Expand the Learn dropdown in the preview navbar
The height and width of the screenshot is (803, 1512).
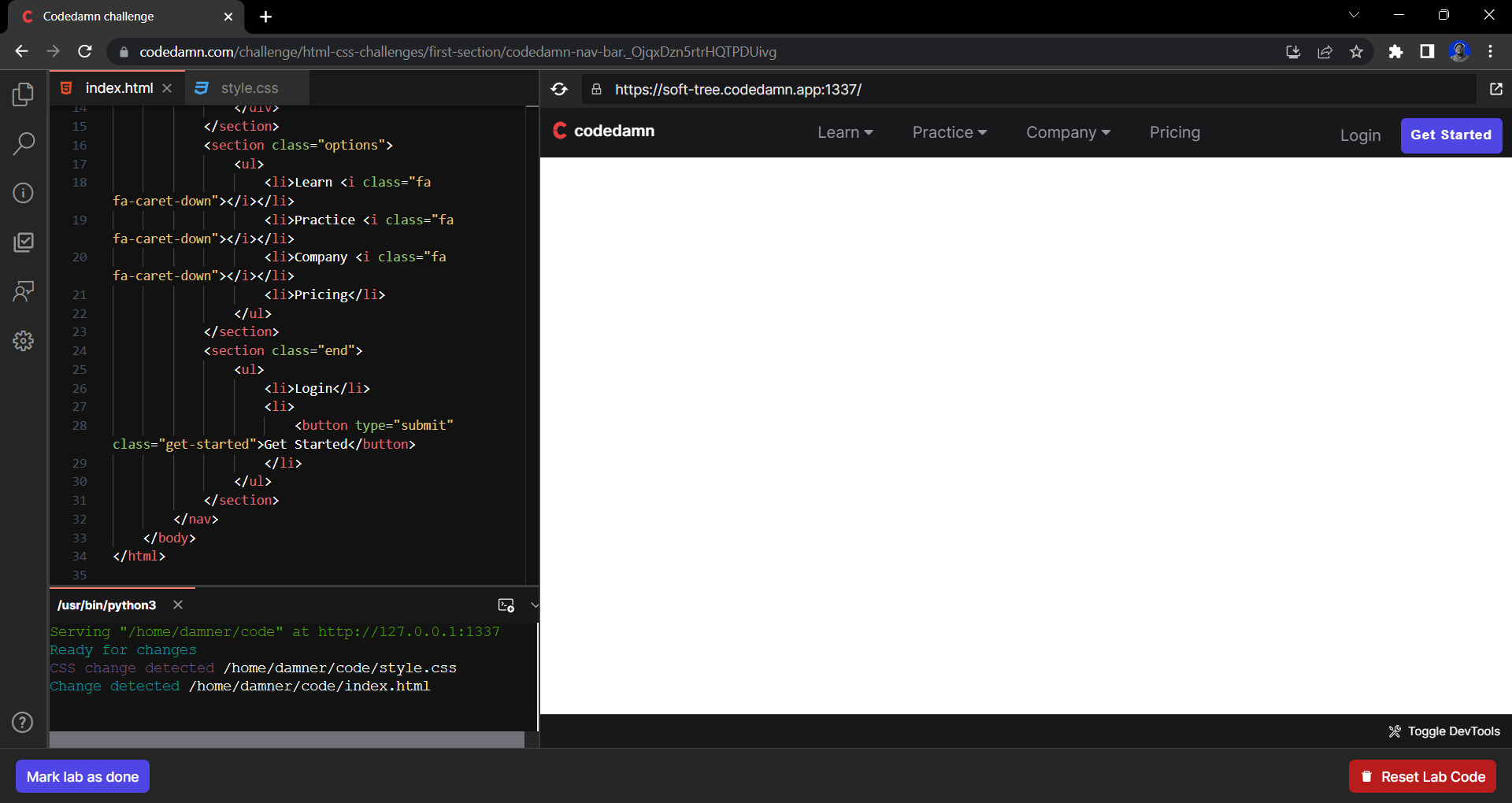(844, 132)
